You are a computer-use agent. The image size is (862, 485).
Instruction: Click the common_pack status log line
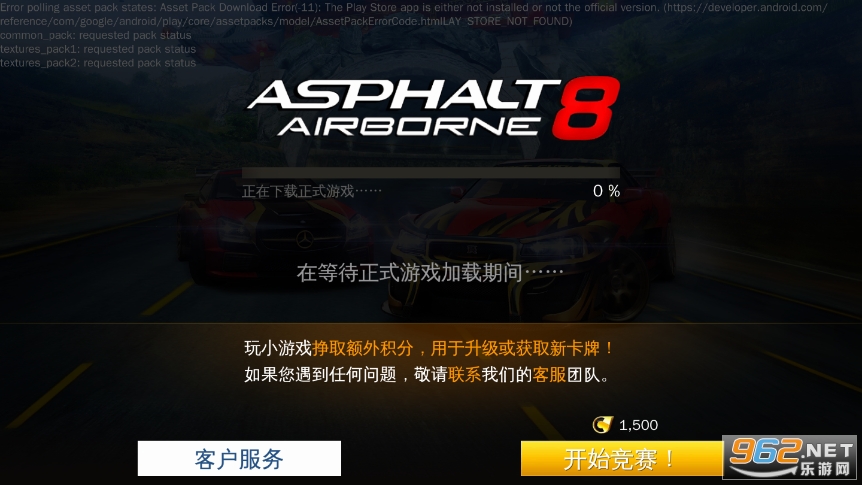(96, 35)
